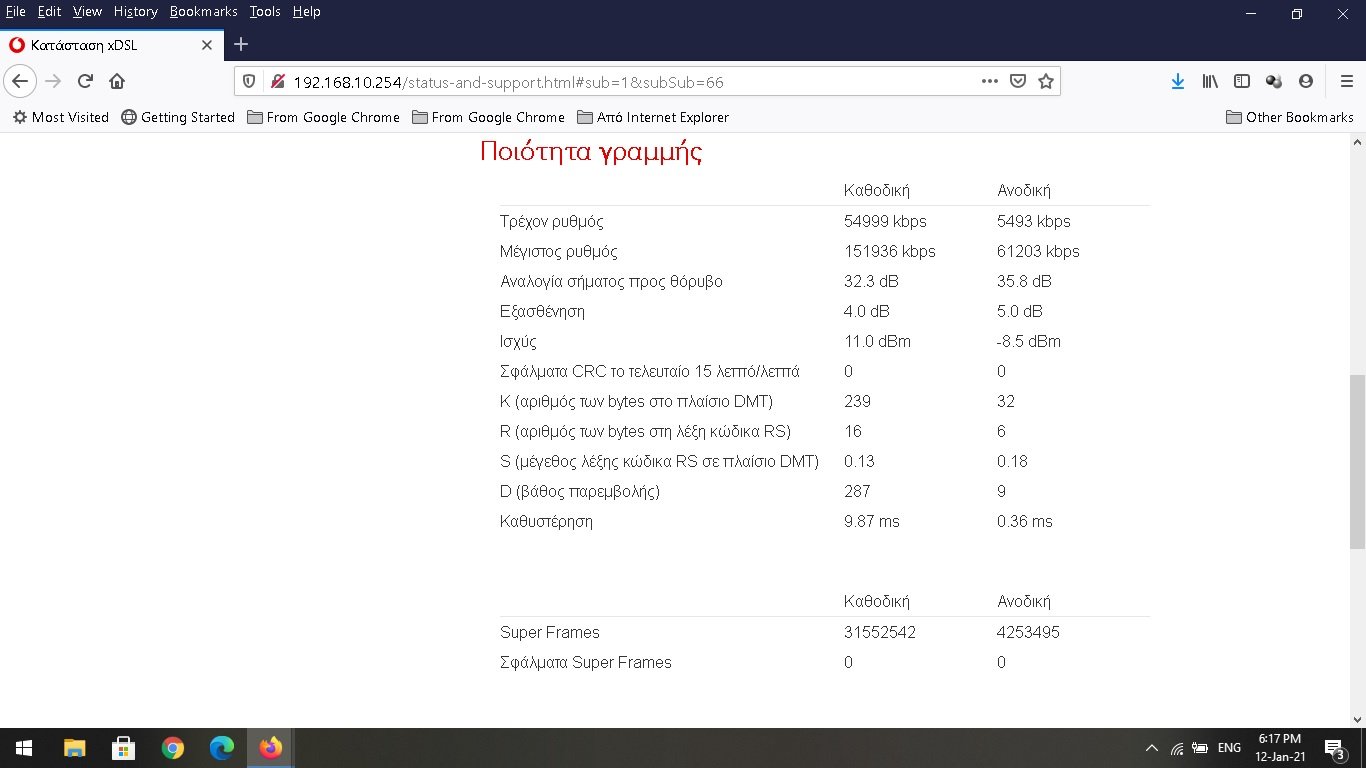Open the Getting Started bookmark
Viewport: 1366px width, 768px height.
point(178,117)
